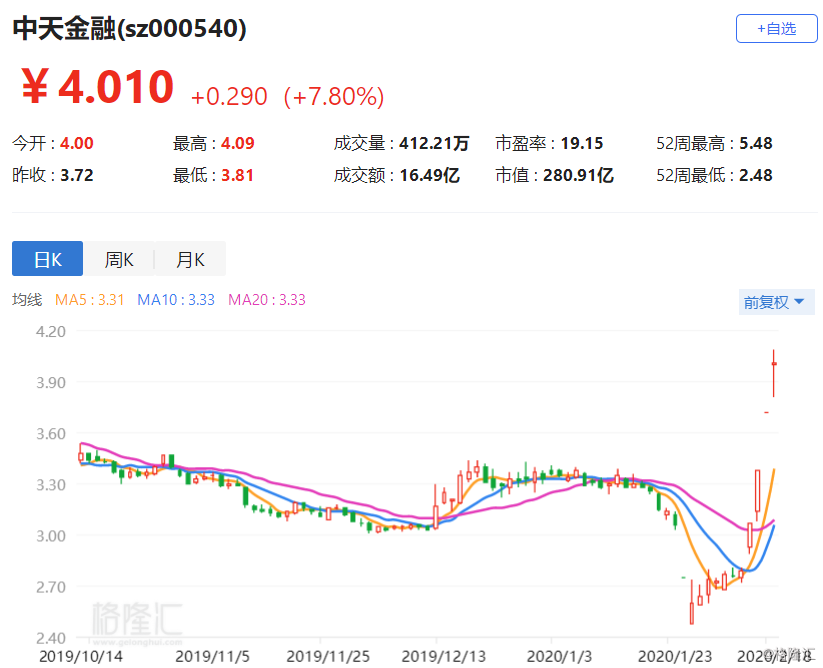823x668 pixels.
Task: Toggle the MA20 moving average label
Action: coord(267,300)
